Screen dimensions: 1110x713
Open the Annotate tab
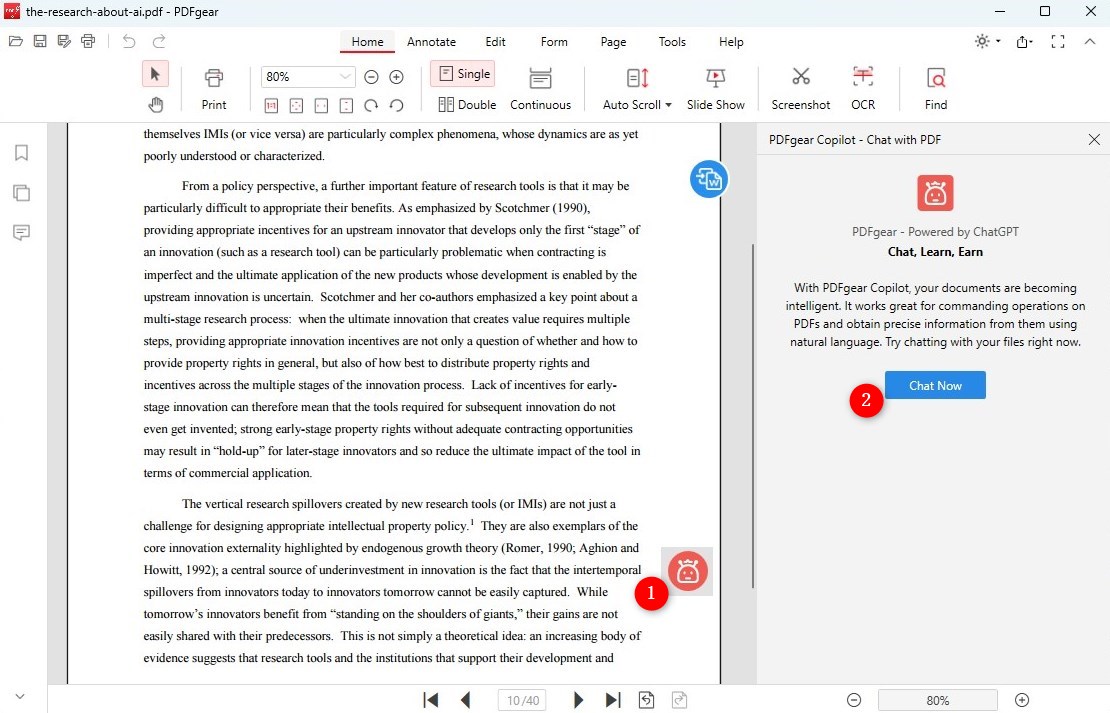[431, 42]
